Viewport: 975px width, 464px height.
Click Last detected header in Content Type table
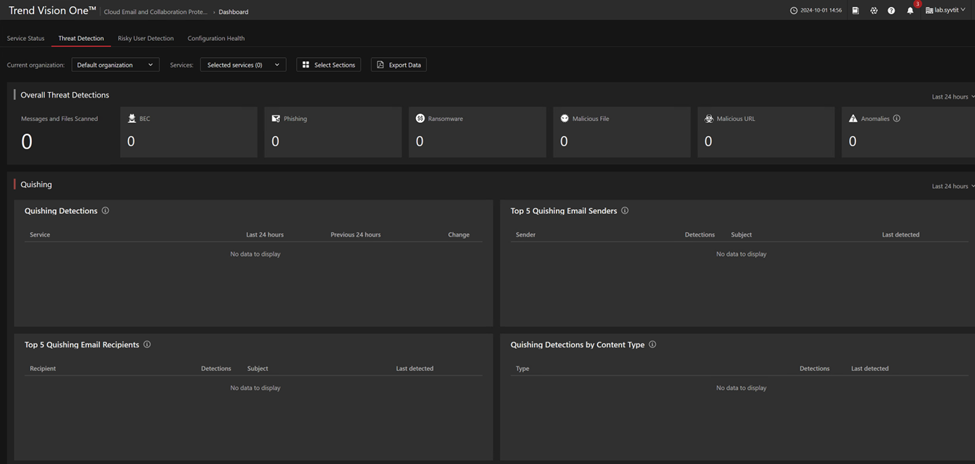(x=870, y=368)
